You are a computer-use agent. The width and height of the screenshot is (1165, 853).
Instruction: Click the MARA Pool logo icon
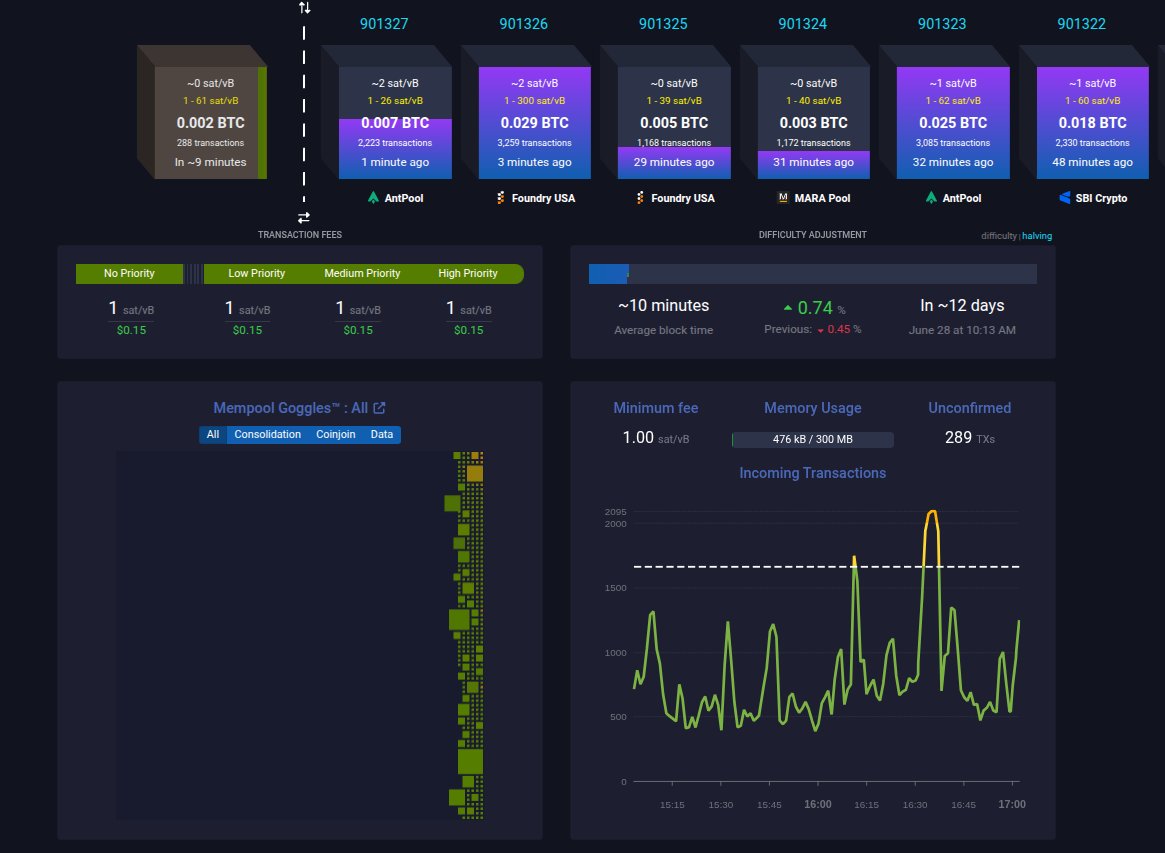click(x=782, y=198)
